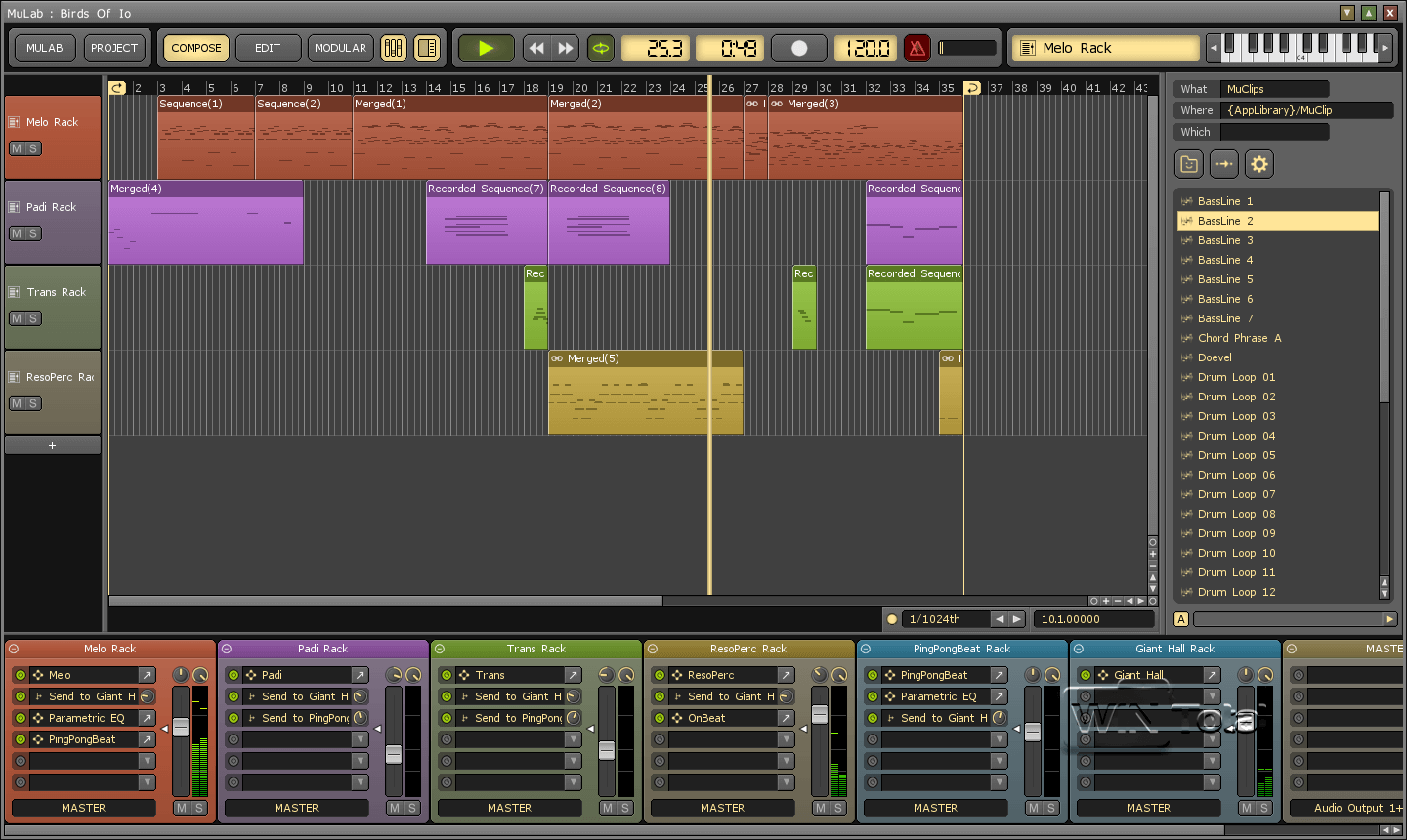Click the PROJECT button
This screenshot has width=1407, height=840.
(x=114, y=48)
